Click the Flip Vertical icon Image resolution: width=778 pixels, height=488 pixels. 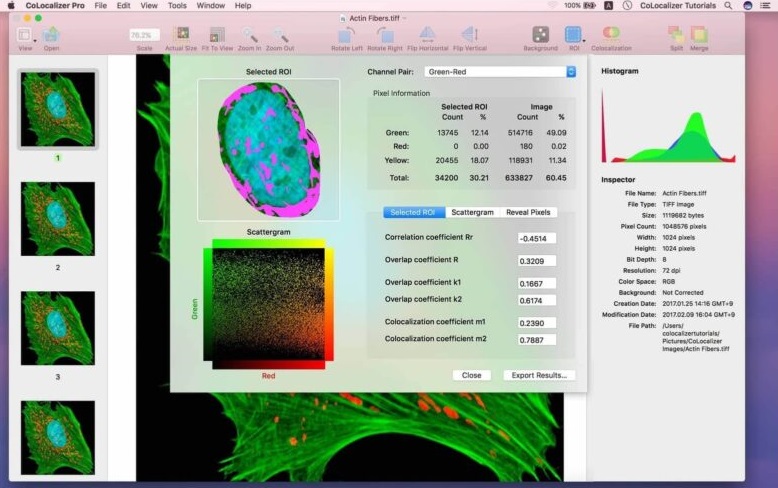[x=469, y=34]
